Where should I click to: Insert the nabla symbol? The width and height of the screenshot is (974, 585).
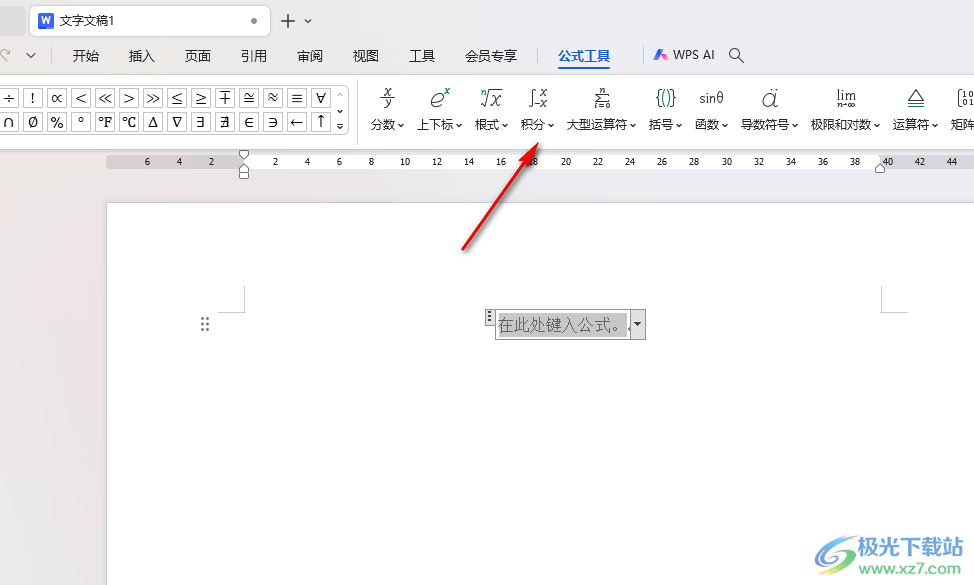(x=177, y=122)
